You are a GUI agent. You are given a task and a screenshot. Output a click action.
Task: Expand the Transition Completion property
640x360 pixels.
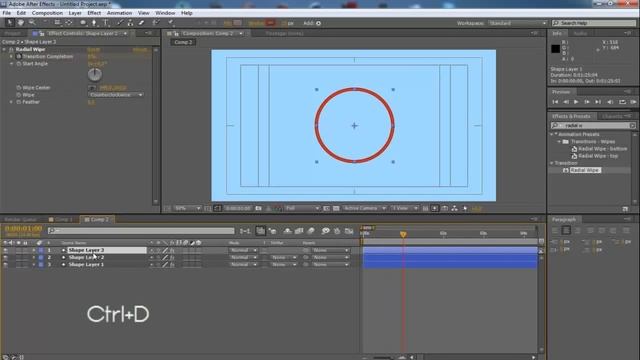(x=11, y=56)
